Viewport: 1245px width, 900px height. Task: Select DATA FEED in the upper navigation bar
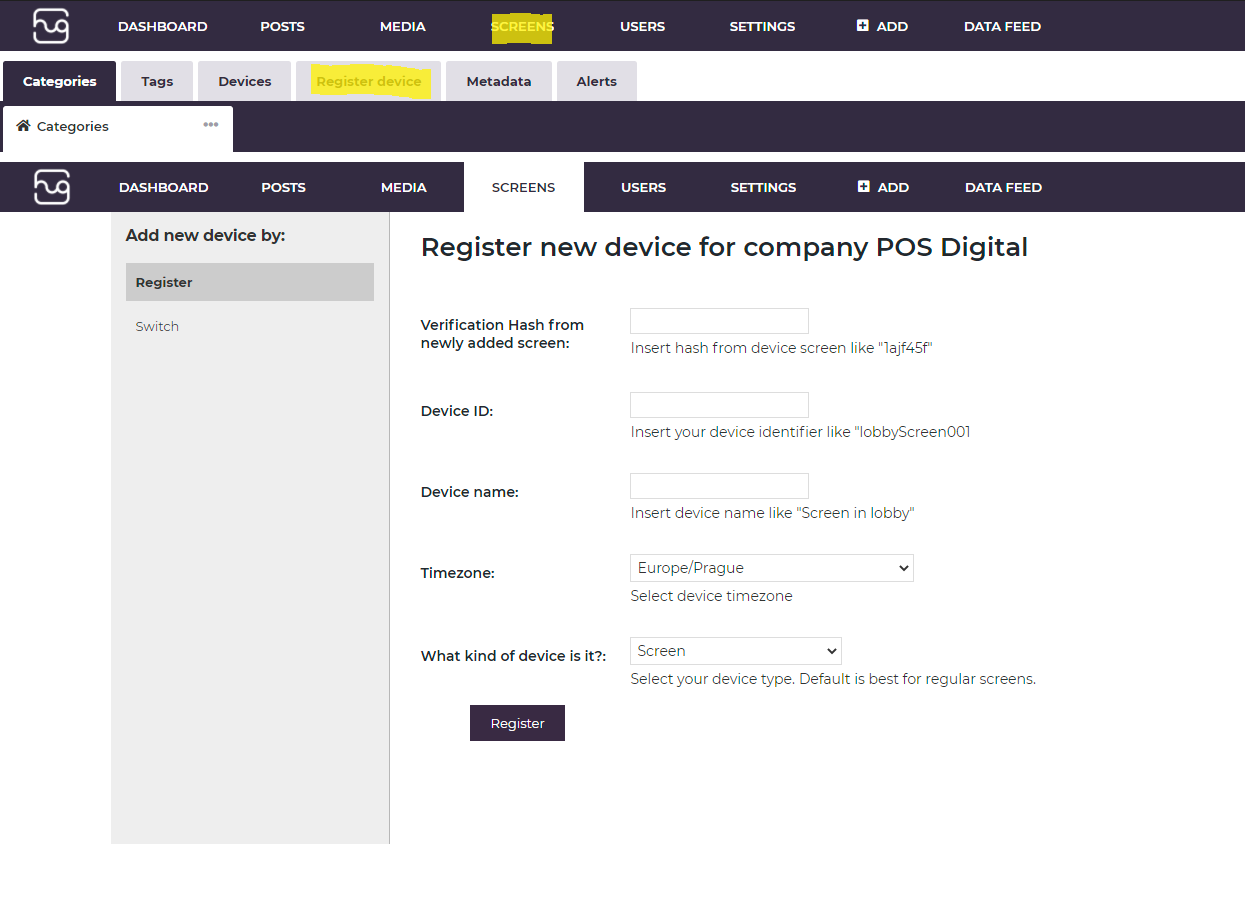[x=1003, y=26]
